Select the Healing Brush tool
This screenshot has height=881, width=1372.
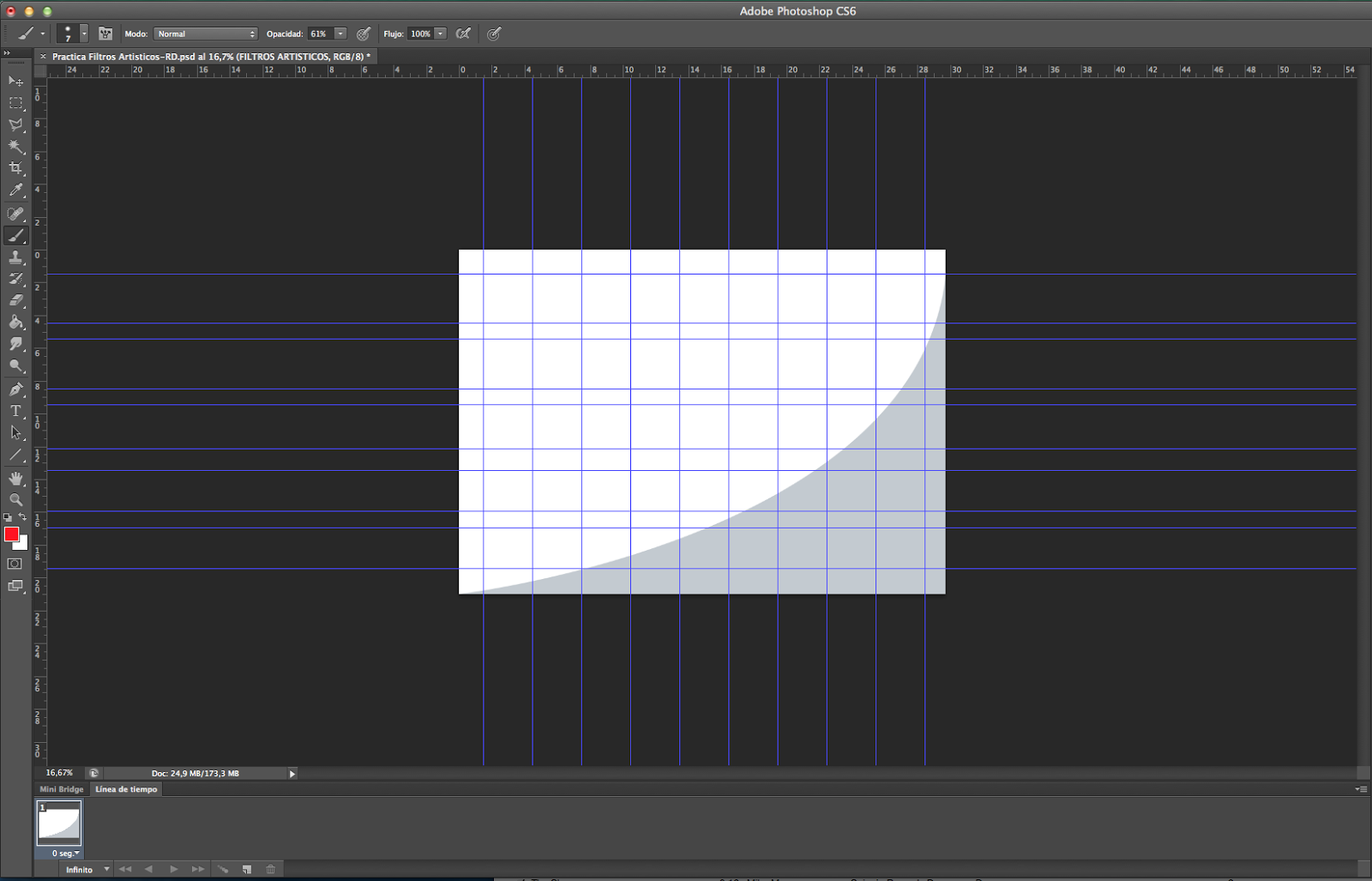[x=15, y=214]
